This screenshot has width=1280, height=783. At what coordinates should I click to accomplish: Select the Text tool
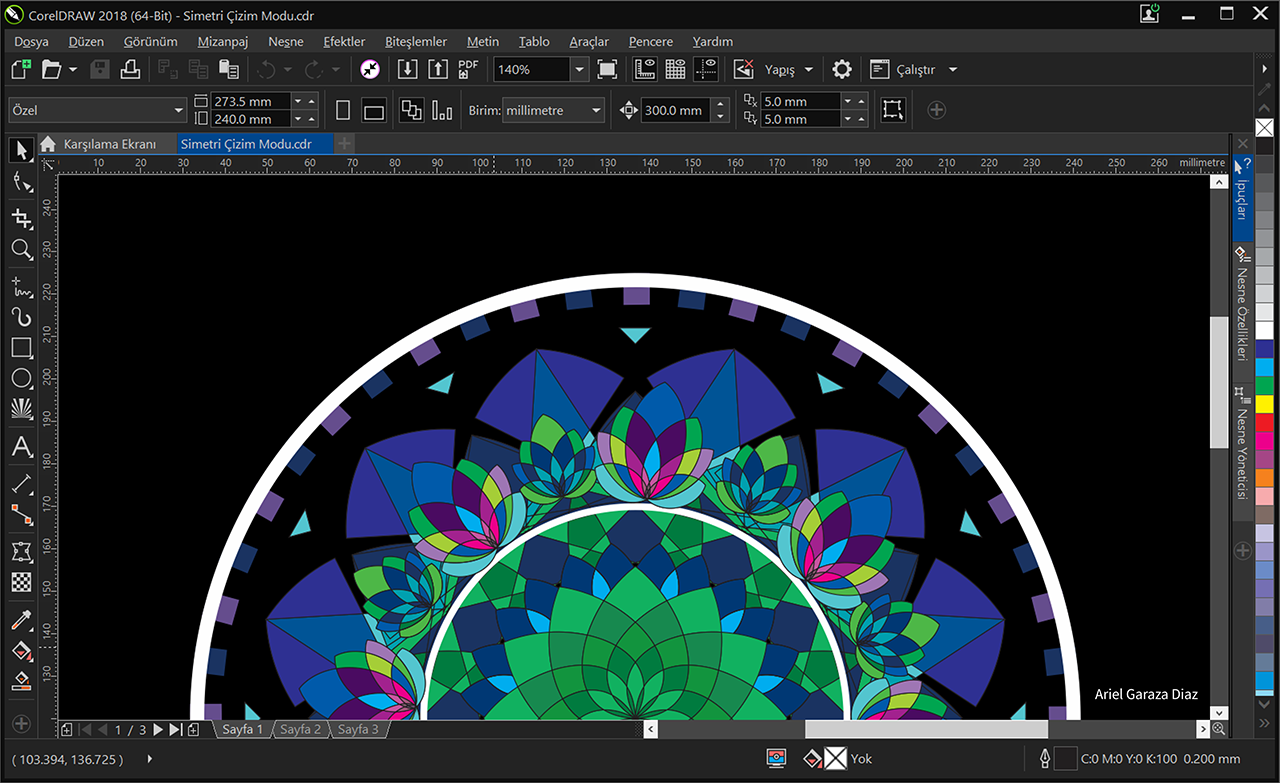click(x=21, y=447)
